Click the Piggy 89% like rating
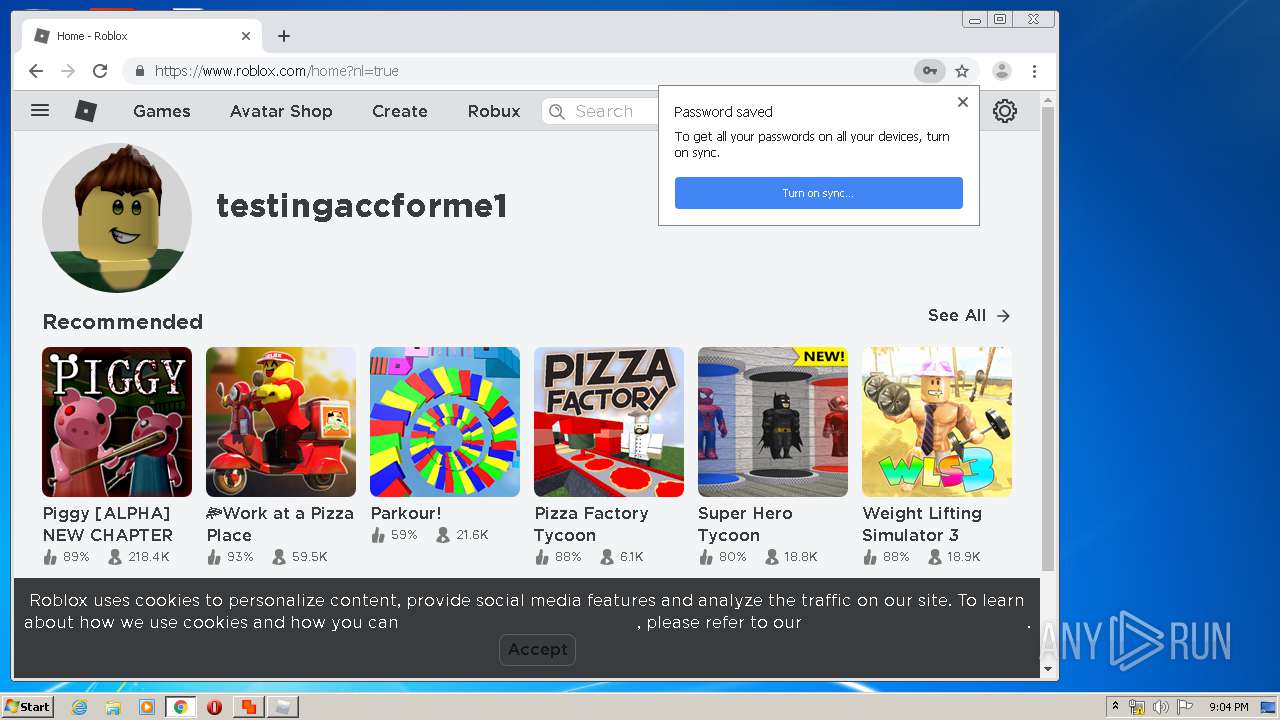 tap(66, 557)
